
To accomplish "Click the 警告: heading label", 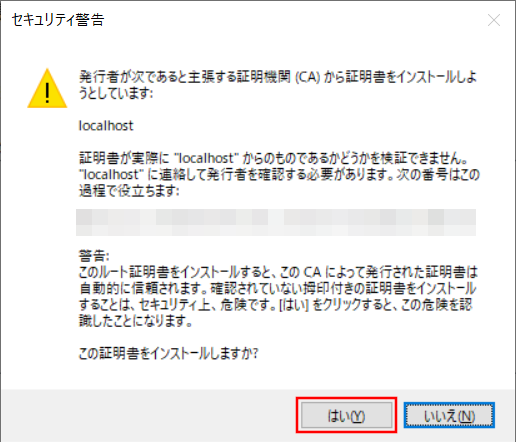I will [x=94, y=256].
